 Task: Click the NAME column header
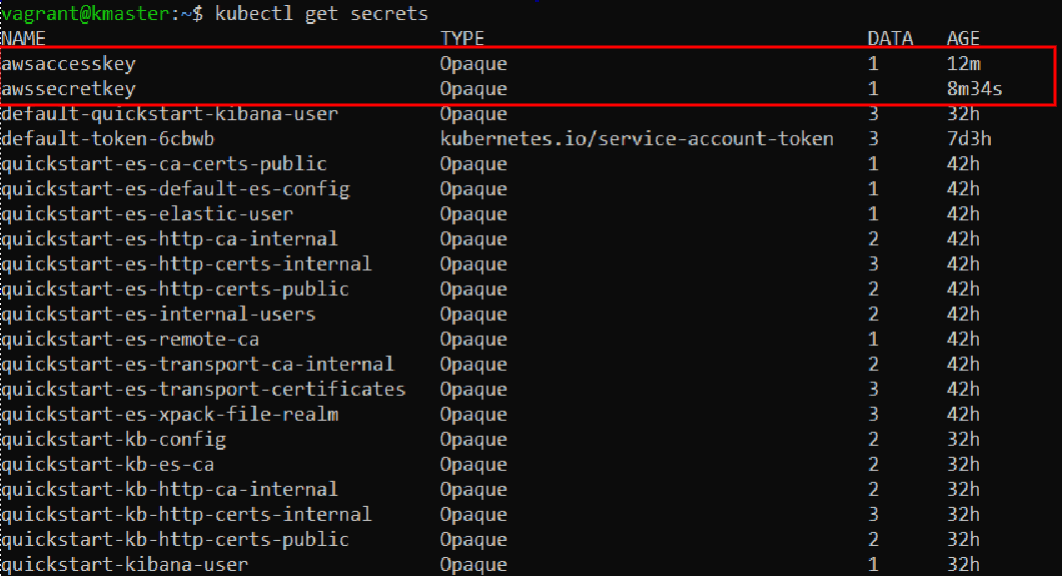24,39
